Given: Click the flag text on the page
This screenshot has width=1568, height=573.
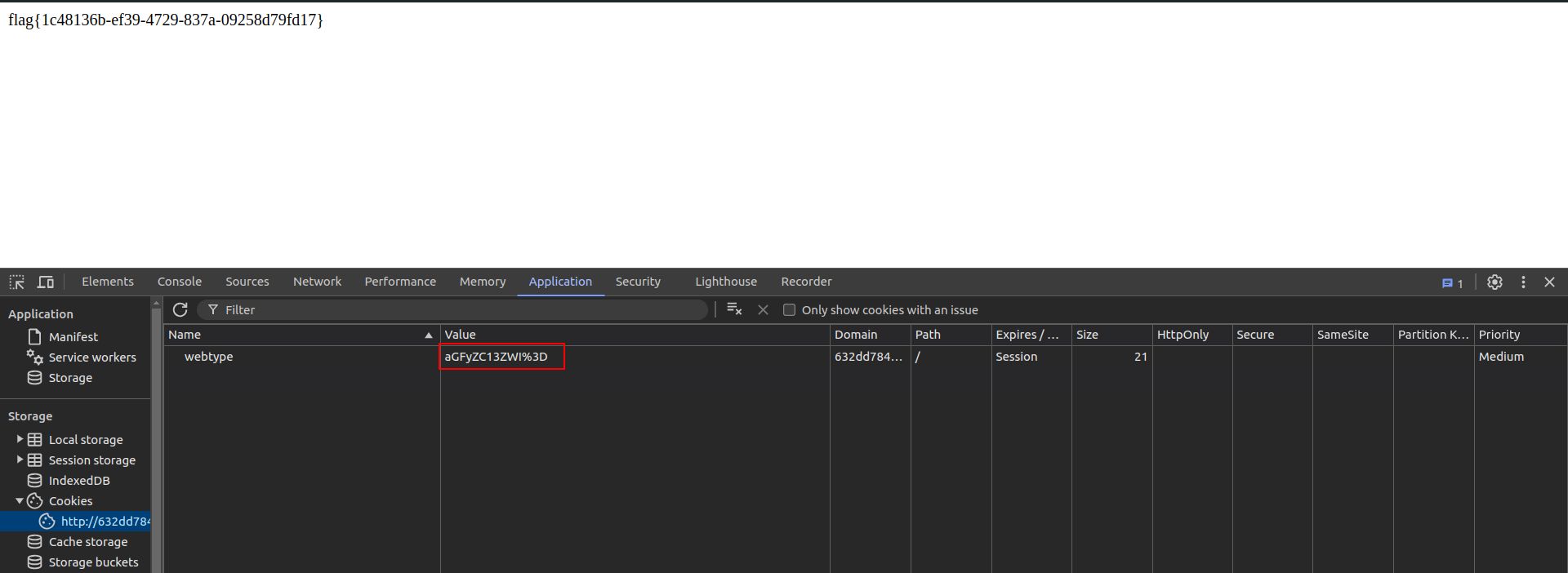Looking at the screenshot, I should tap(166, 20).
